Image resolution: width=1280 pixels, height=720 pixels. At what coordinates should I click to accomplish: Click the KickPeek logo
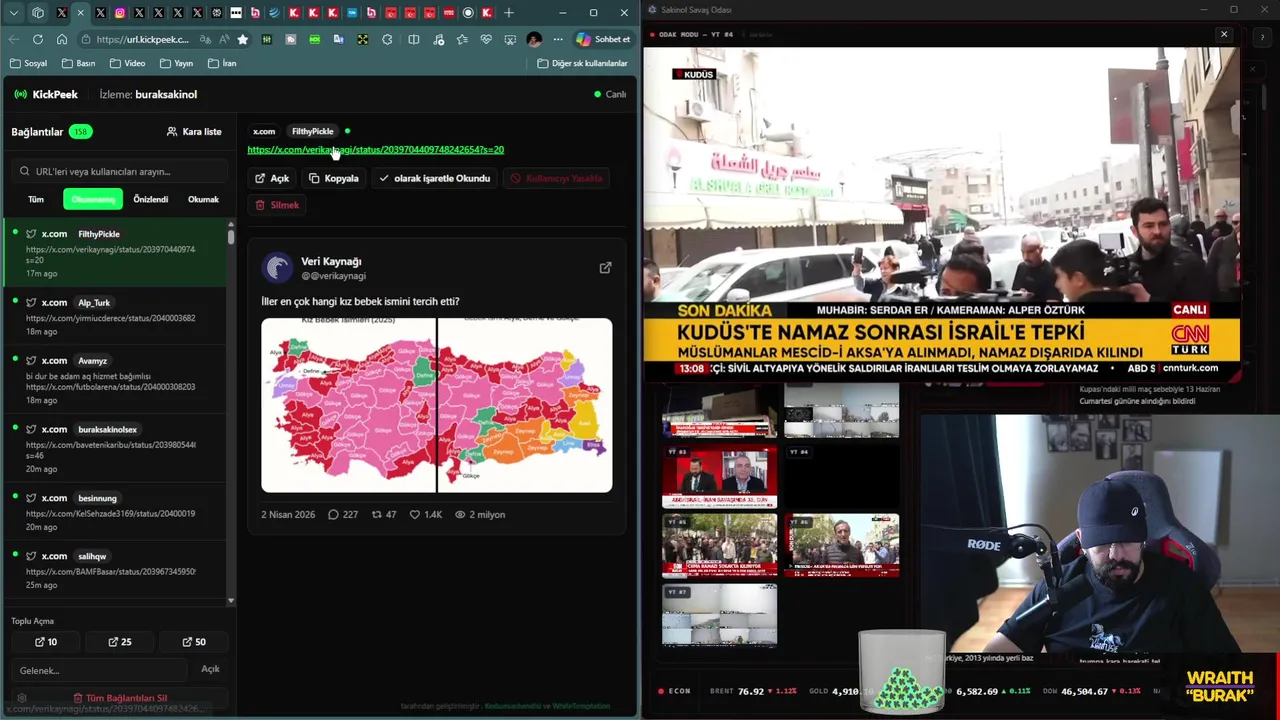click(x=46, y=94)
